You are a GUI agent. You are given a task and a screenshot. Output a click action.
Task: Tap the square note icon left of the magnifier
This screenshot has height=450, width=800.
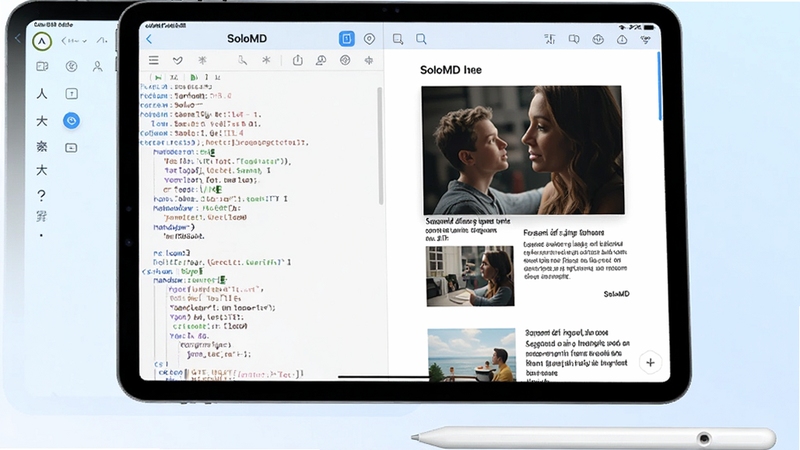click(x=398, y=39)
